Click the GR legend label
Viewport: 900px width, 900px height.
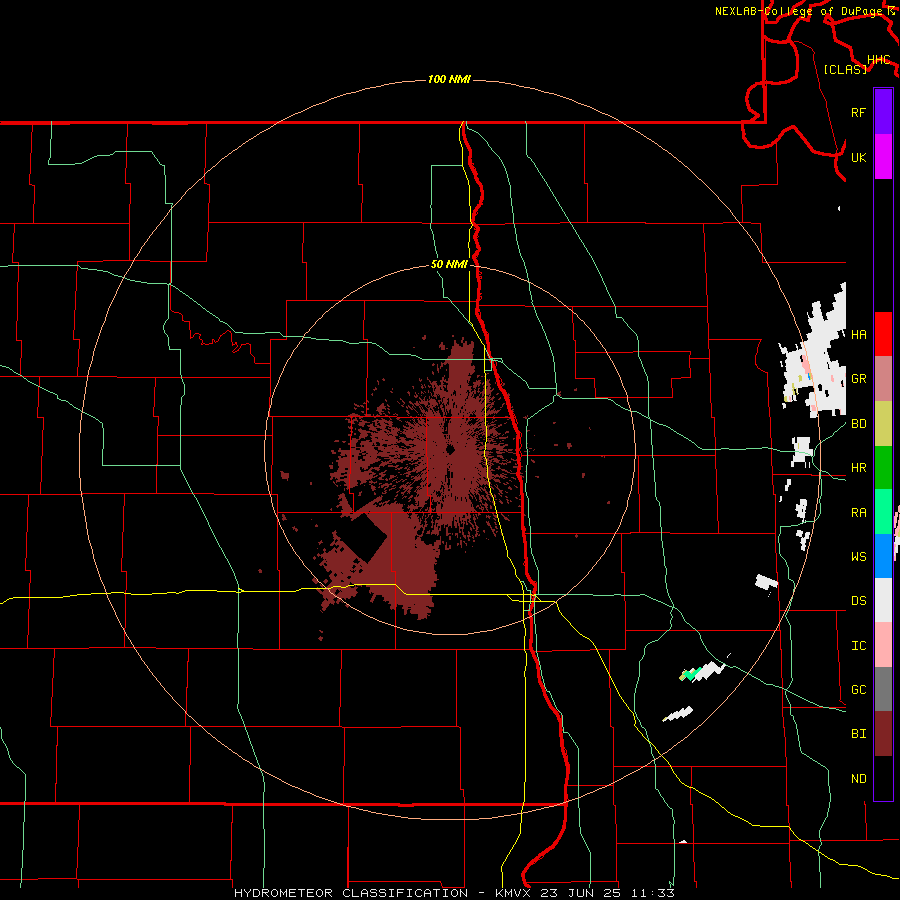(858, 379)
